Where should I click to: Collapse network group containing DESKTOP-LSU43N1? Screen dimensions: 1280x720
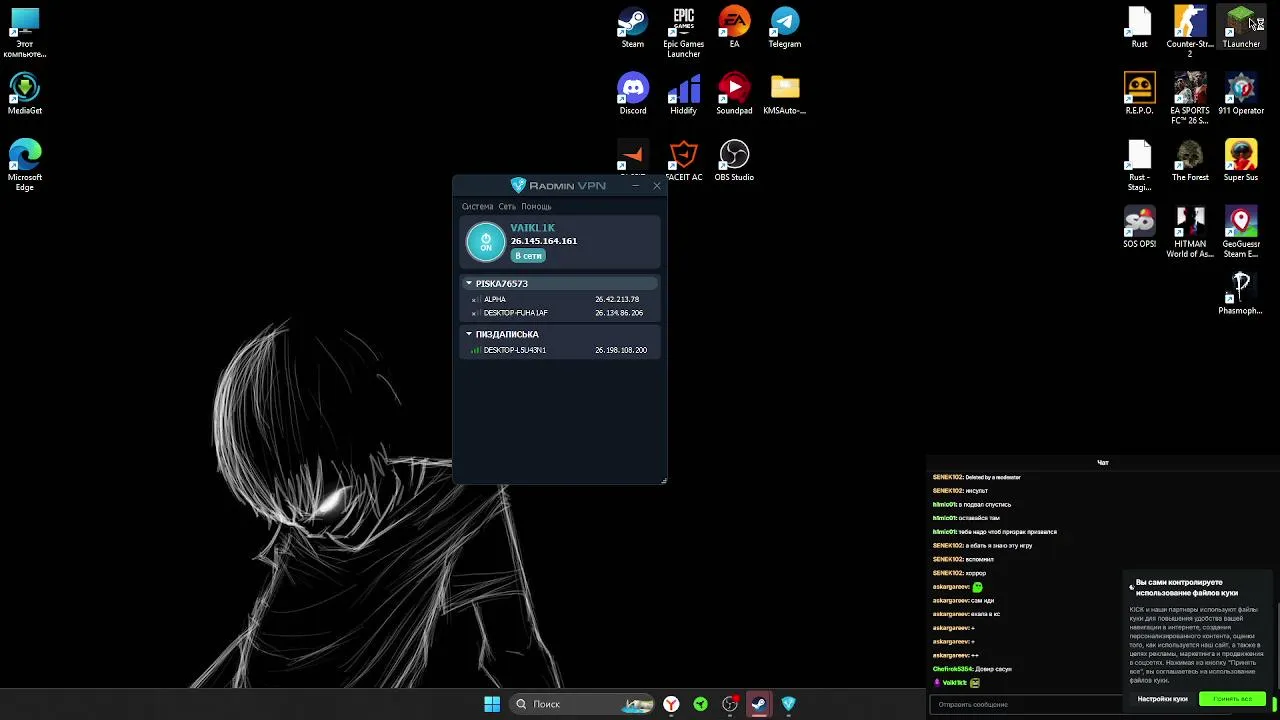pyautogui.click(x=469, y=334)
